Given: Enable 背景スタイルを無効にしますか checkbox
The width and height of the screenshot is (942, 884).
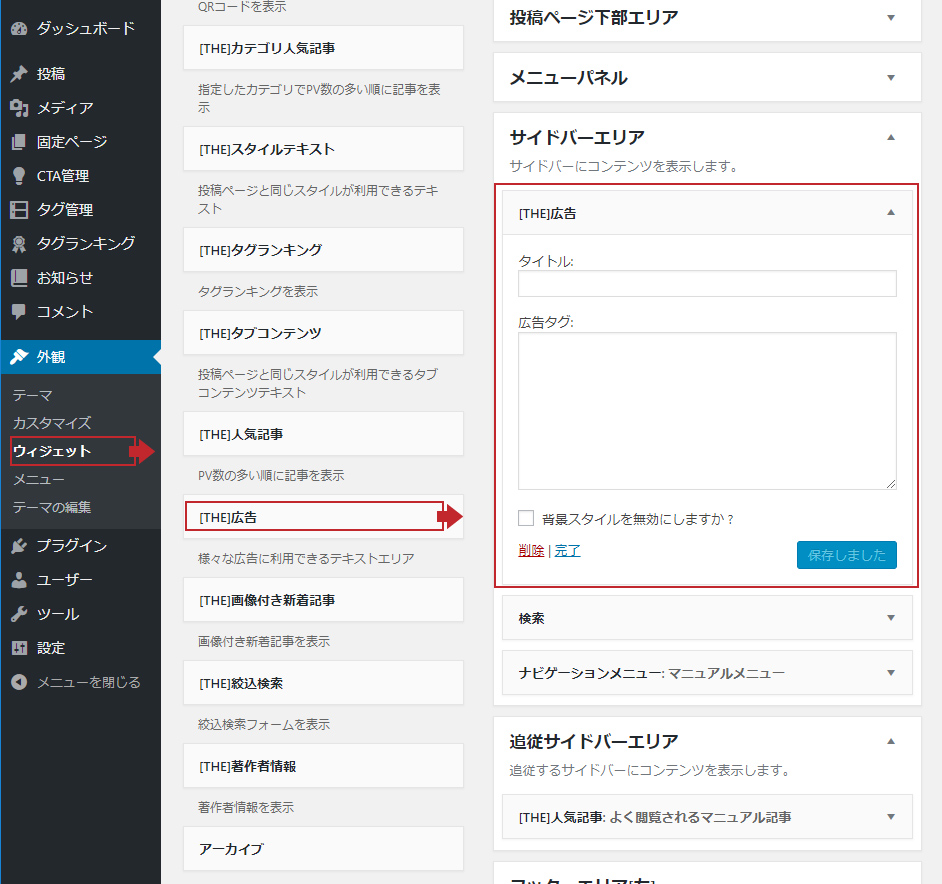Looking at the screenshot, I should [526, 518].
